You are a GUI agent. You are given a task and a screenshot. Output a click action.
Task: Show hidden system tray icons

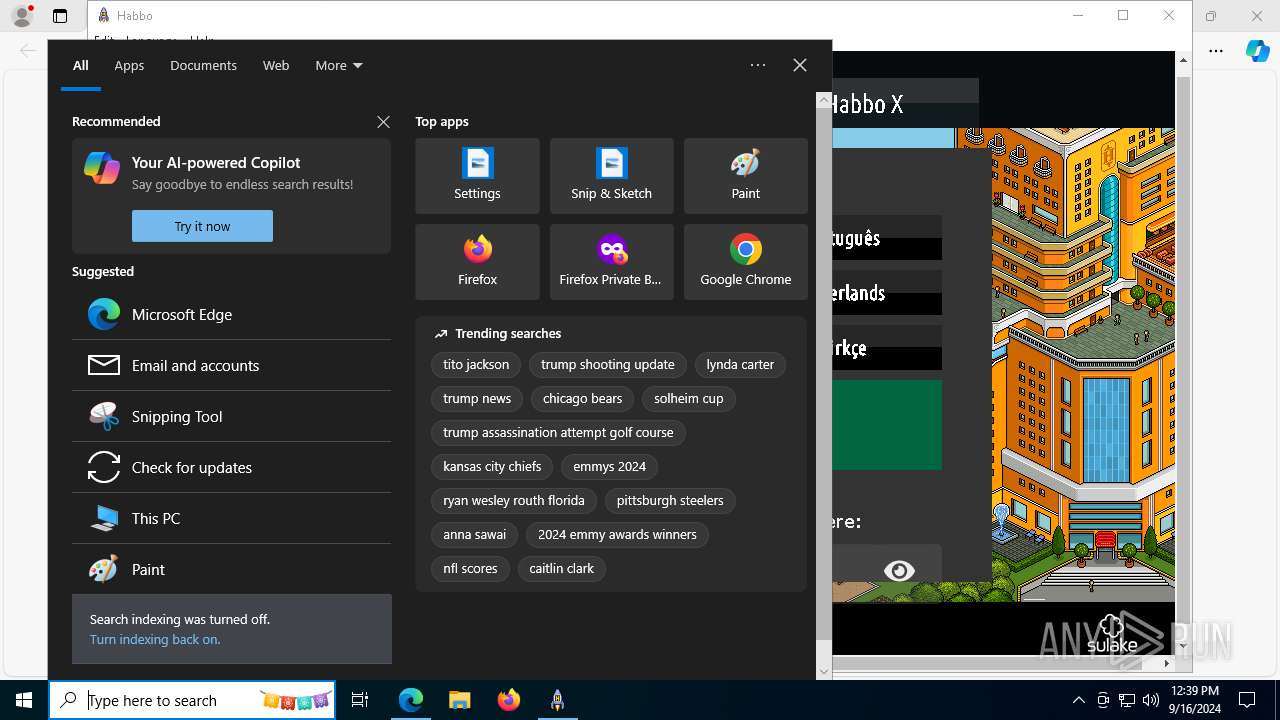1078,700
